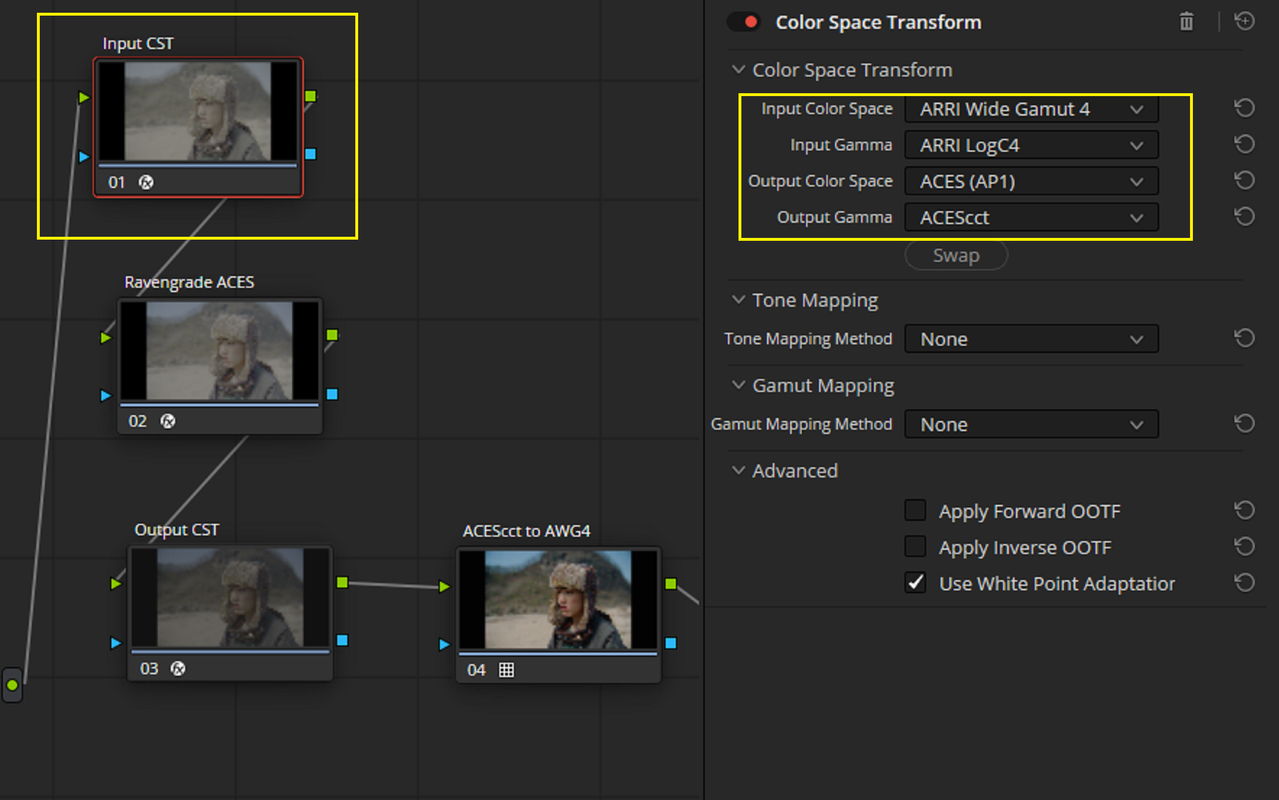Open the Gamut Mapping Method dropdown

[x=1031, y=425]
